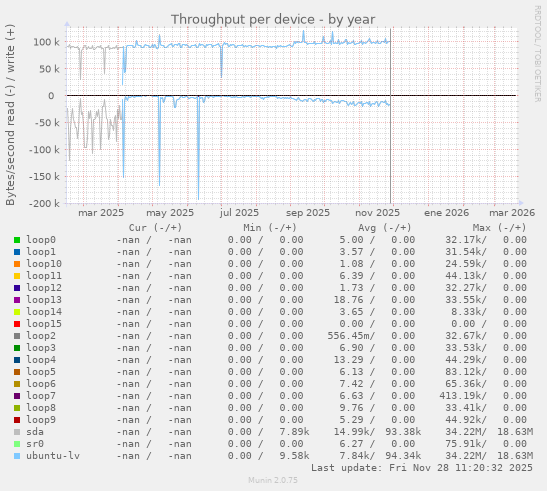This screenshot has width=547, height=491.
Task: Click the 100 k y-axis label
Action: point(46,42)
